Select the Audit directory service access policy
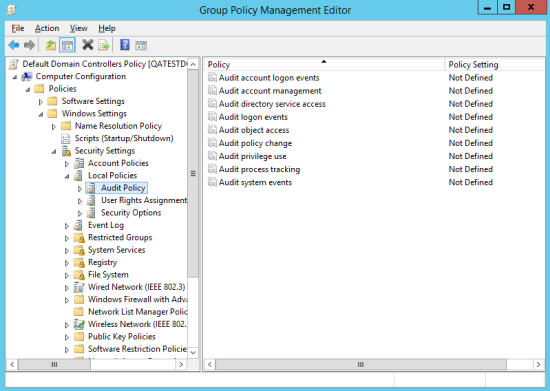 point(272,104)
